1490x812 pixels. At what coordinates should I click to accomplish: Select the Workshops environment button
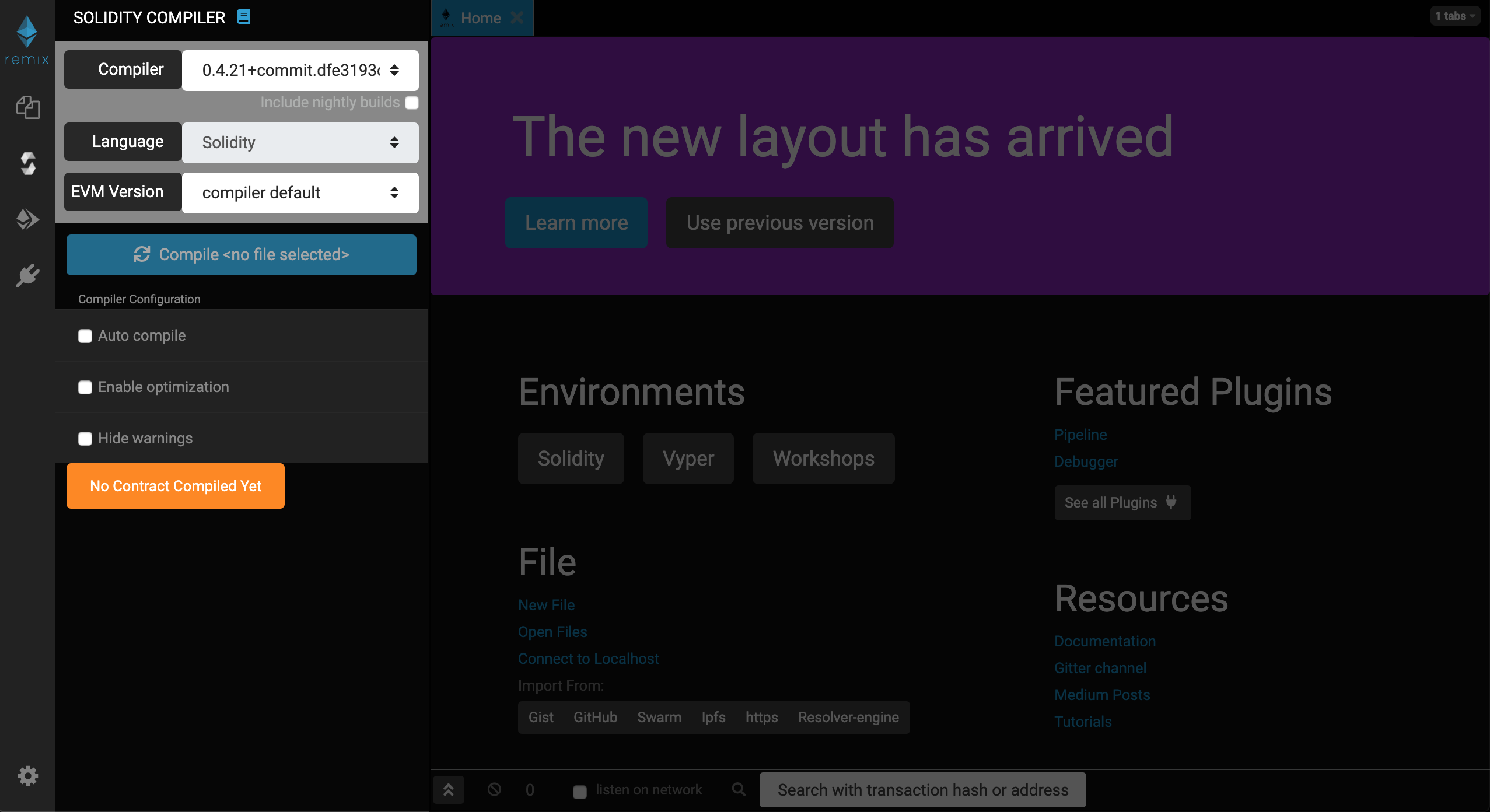click(x=824, y=459)
